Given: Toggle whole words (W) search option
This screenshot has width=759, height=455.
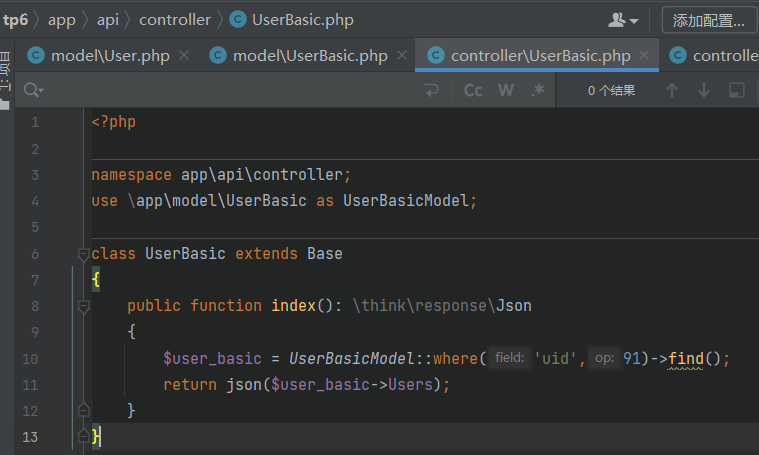Looking at the screenshot, I should (506, 90).
